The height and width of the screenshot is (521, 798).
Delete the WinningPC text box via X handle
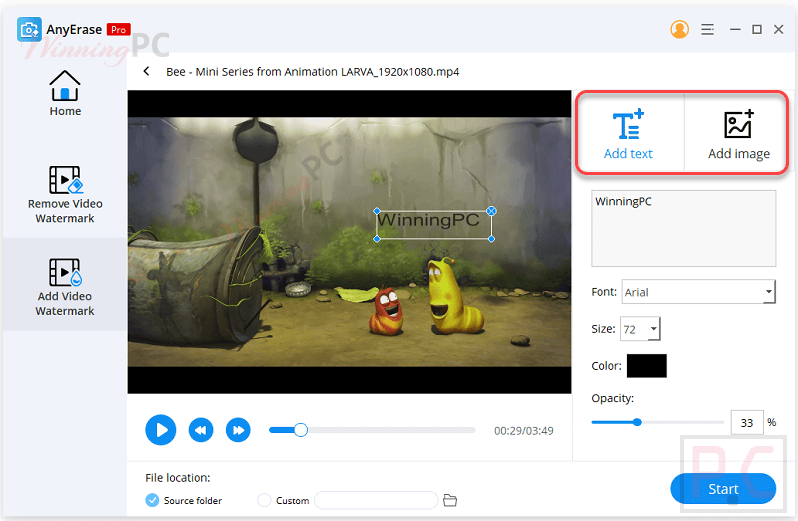[491, 211]
